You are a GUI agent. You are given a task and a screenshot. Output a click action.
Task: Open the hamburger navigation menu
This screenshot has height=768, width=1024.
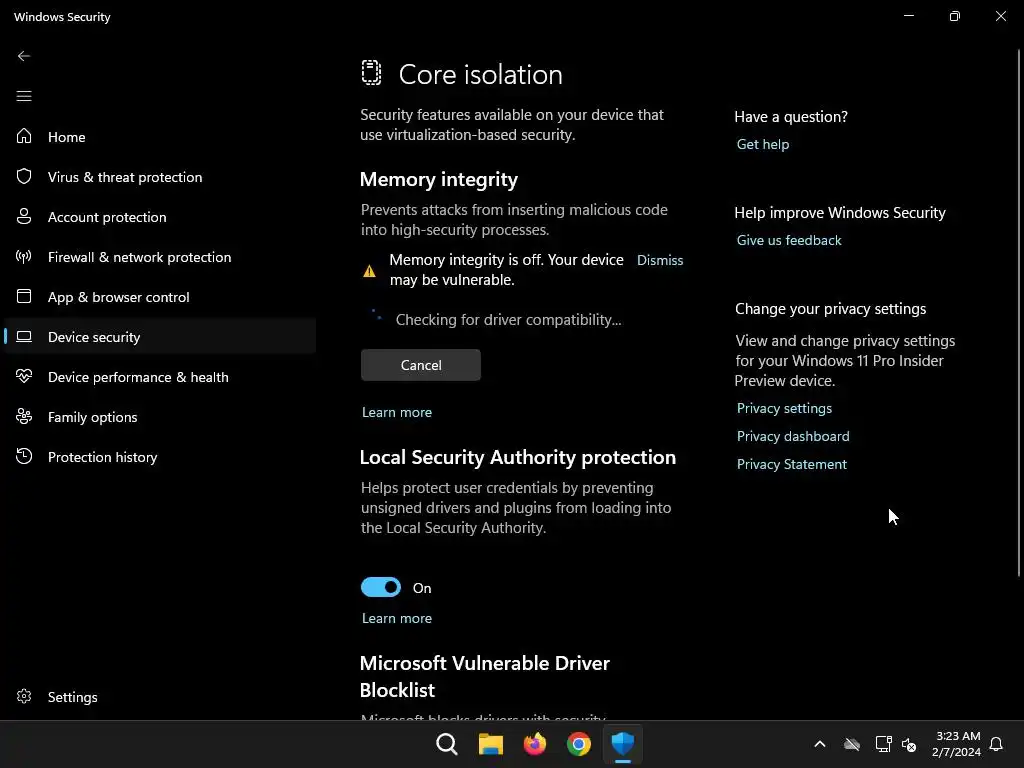(24, 96)
